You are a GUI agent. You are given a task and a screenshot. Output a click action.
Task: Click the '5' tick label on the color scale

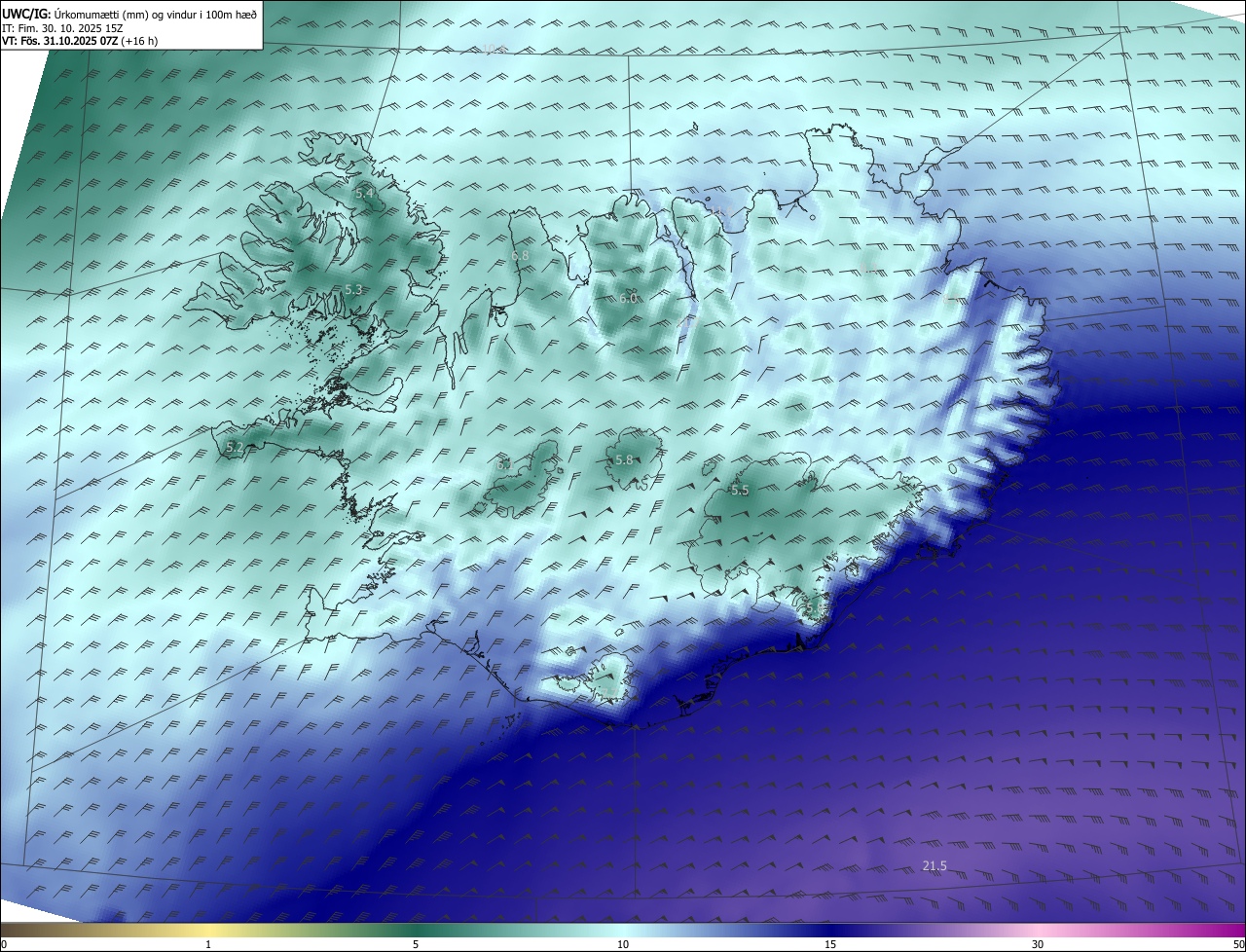pyautogui.click(x=416, y=944)
